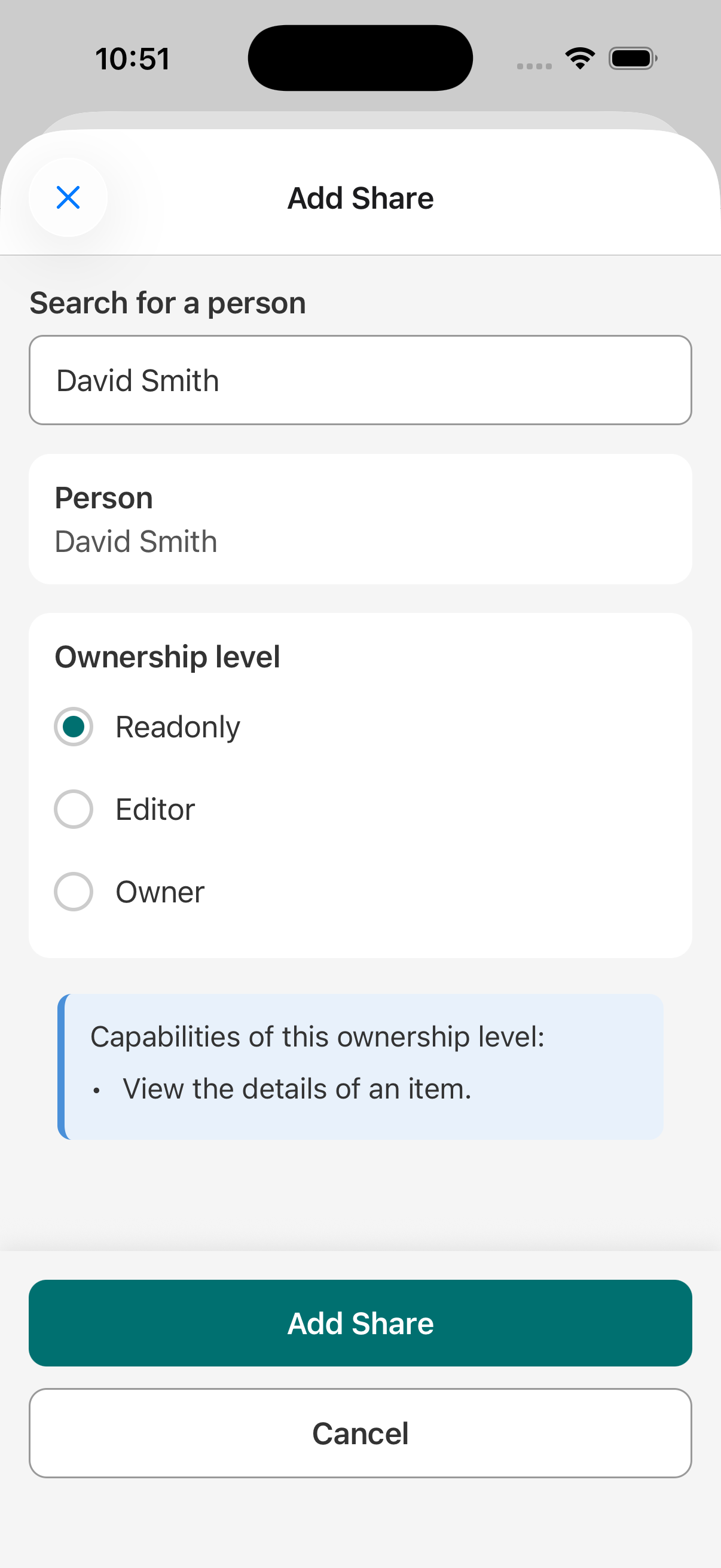721x1568 pixels.
Task: Tap the Wi-Fi status icon
Action: (x=580, y=59)
